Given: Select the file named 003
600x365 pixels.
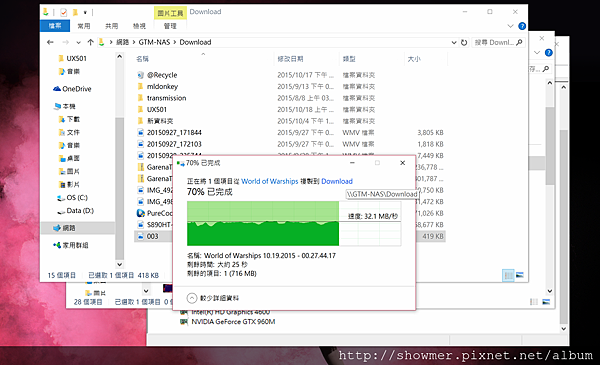Looking at the screenshot, I should click(x=152, y=236).
